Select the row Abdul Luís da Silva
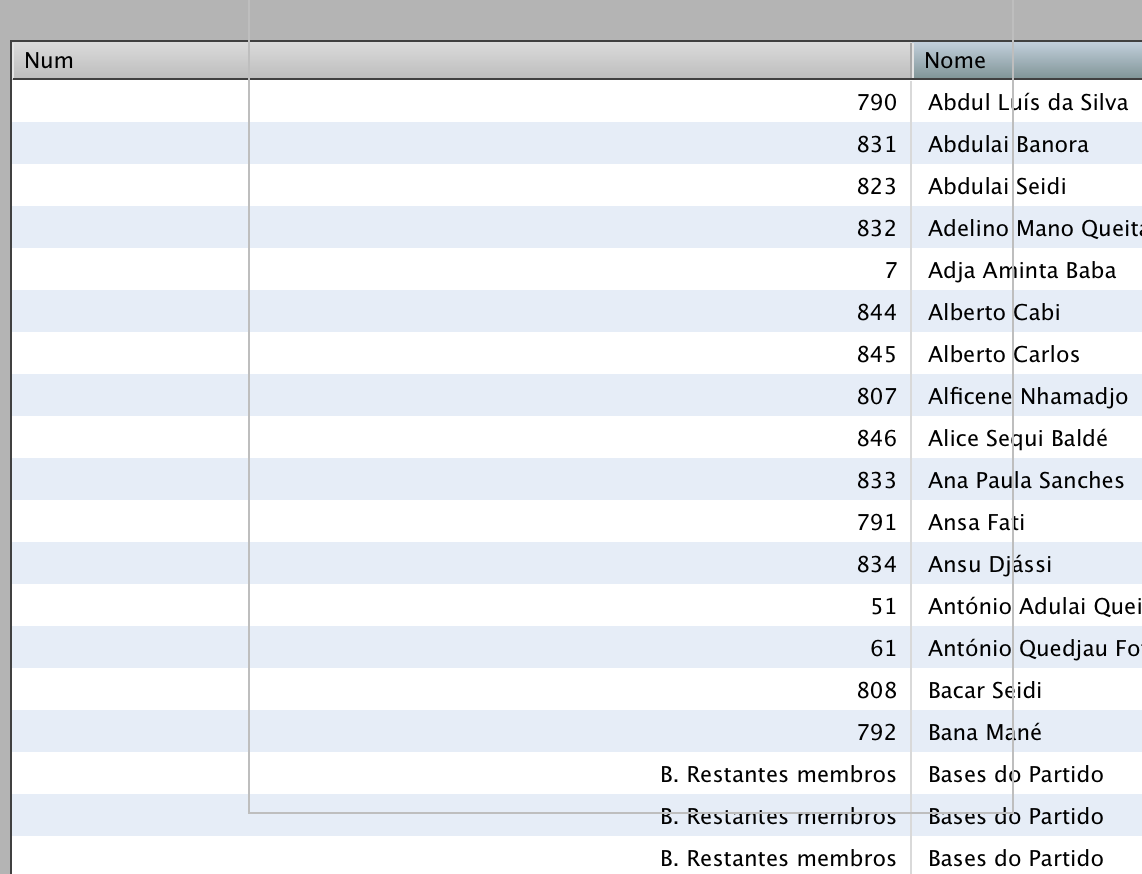The image size is (1142, 874). coord(577,102)
